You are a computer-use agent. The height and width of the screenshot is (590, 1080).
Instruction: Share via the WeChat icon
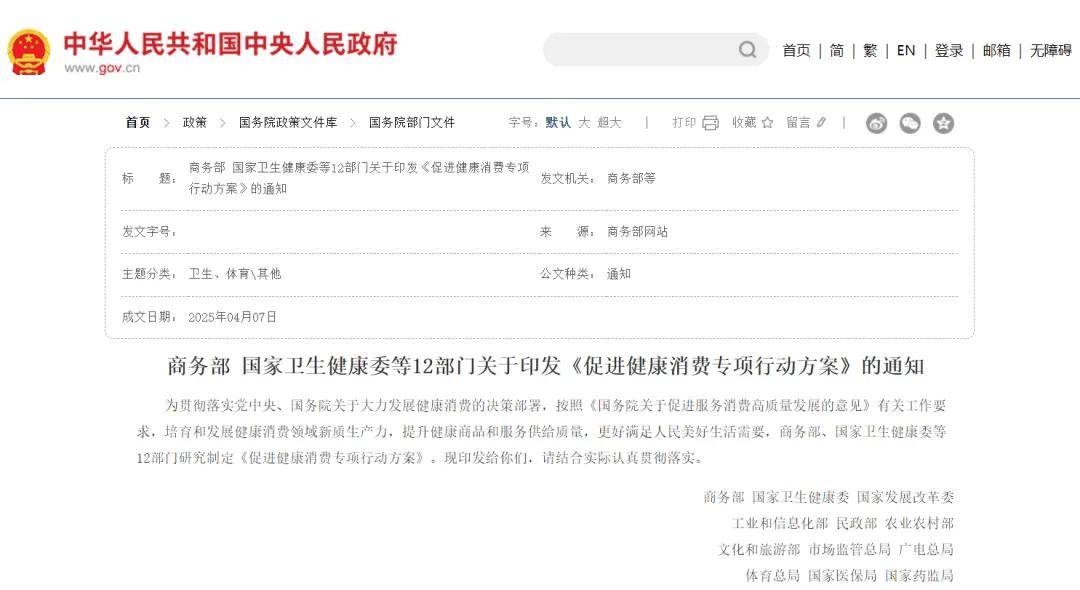coord(910,123)
